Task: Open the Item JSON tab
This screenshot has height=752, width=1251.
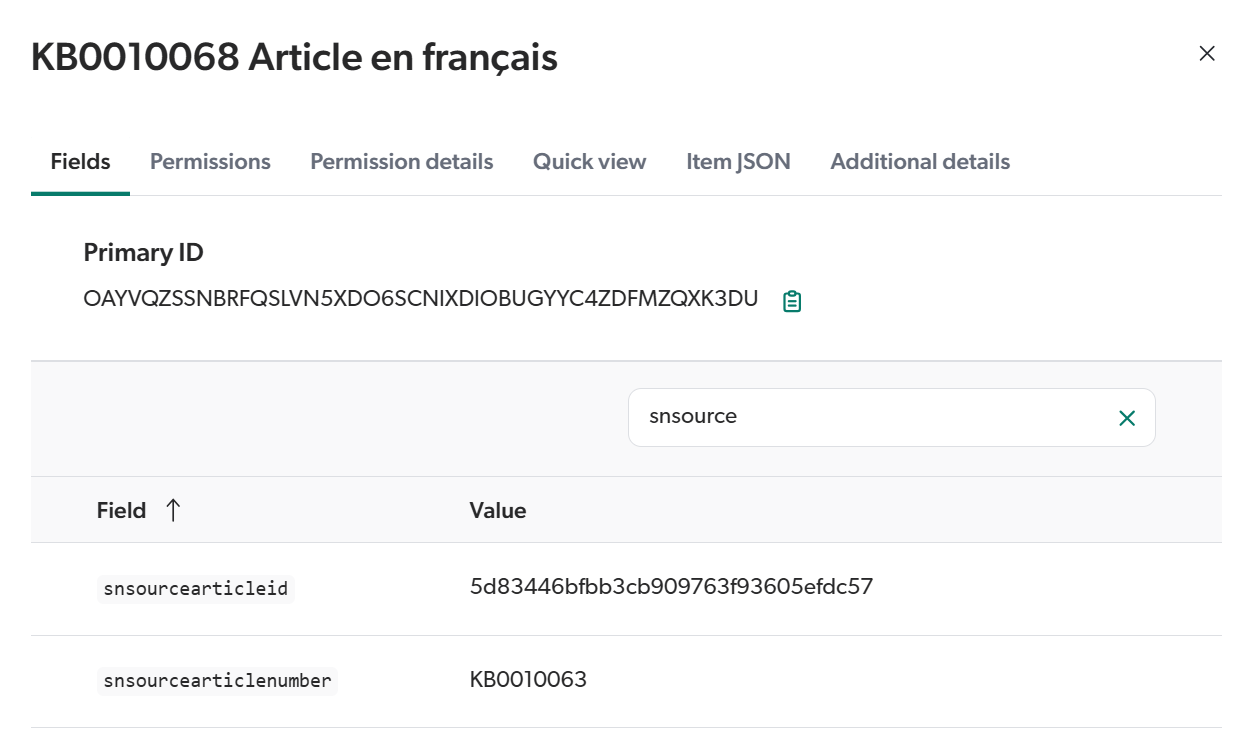Action: click(738, 162)
